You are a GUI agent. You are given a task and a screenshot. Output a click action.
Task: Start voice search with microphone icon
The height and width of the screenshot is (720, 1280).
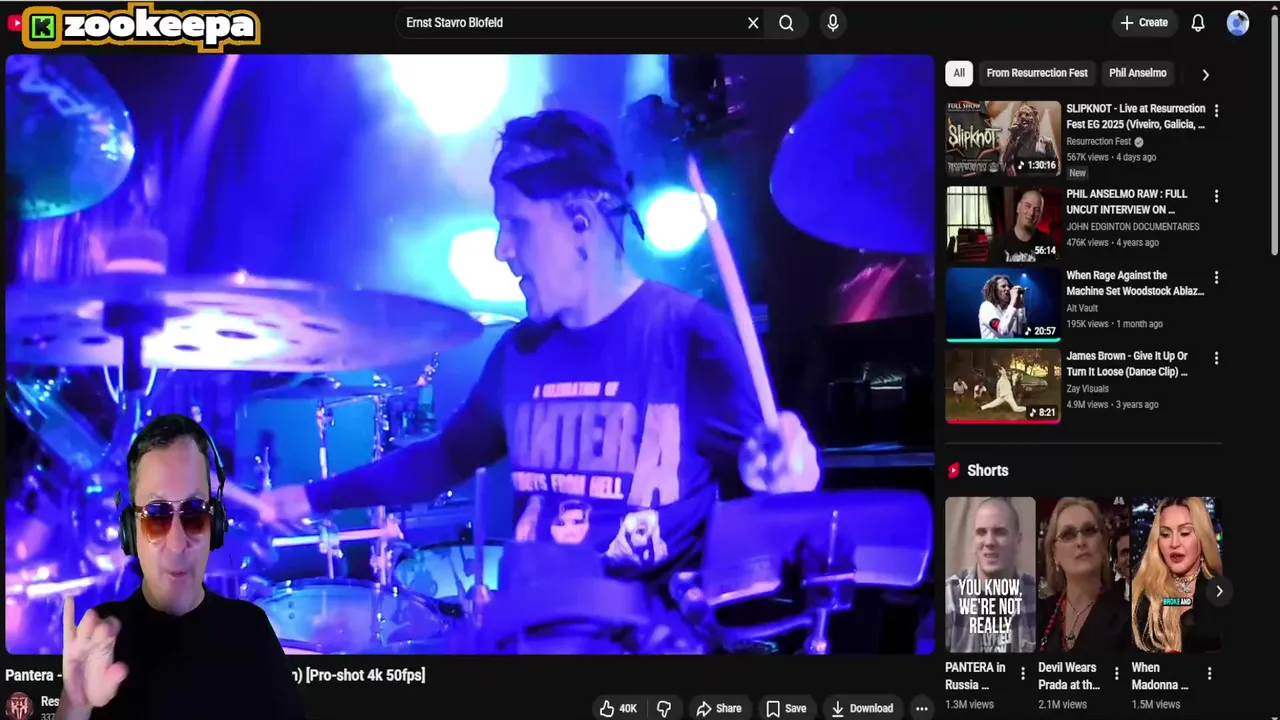(x=833, y=23)
